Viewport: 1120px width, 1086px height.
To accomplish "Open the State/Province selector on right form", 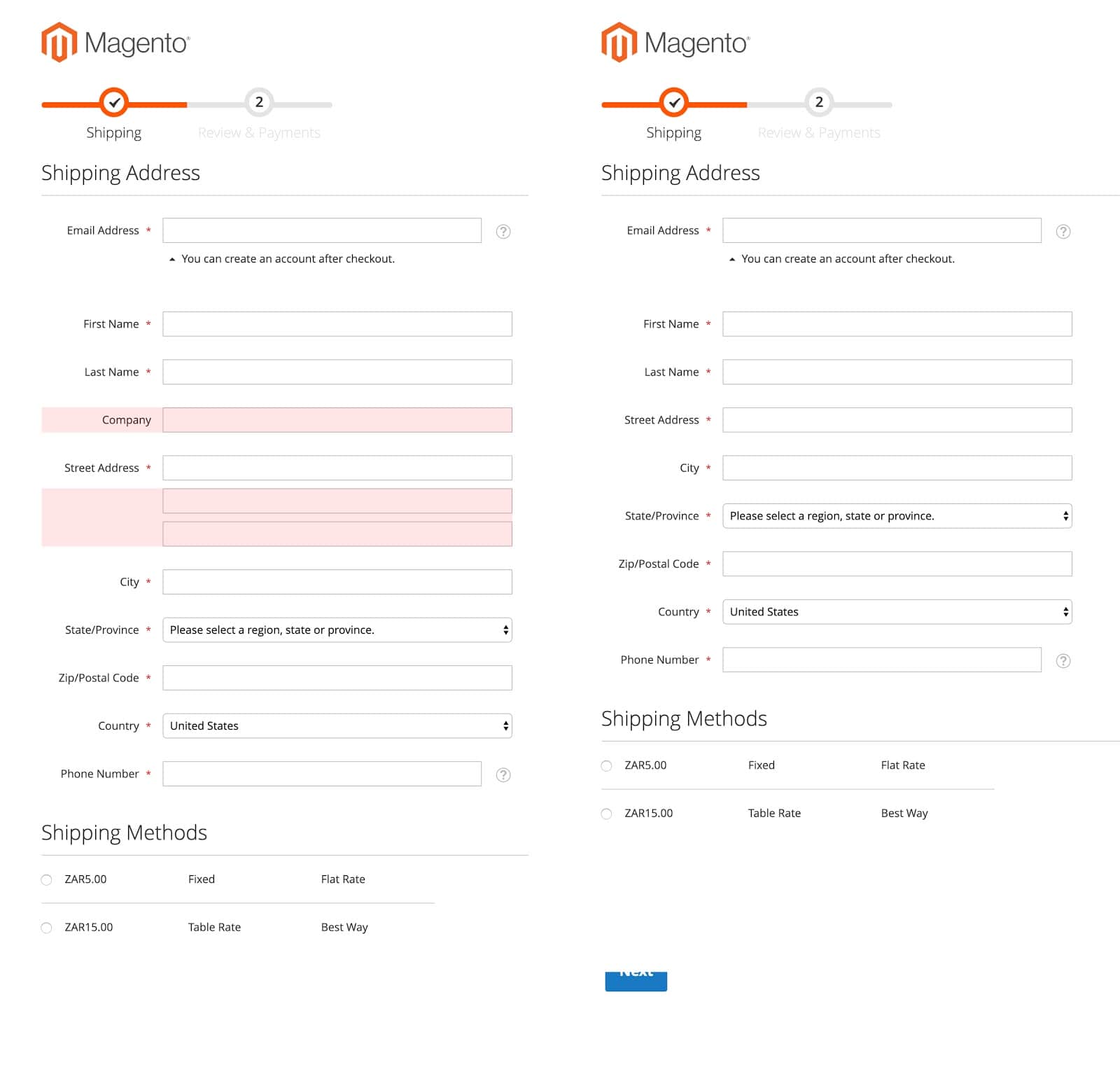I will pos(896,516).
